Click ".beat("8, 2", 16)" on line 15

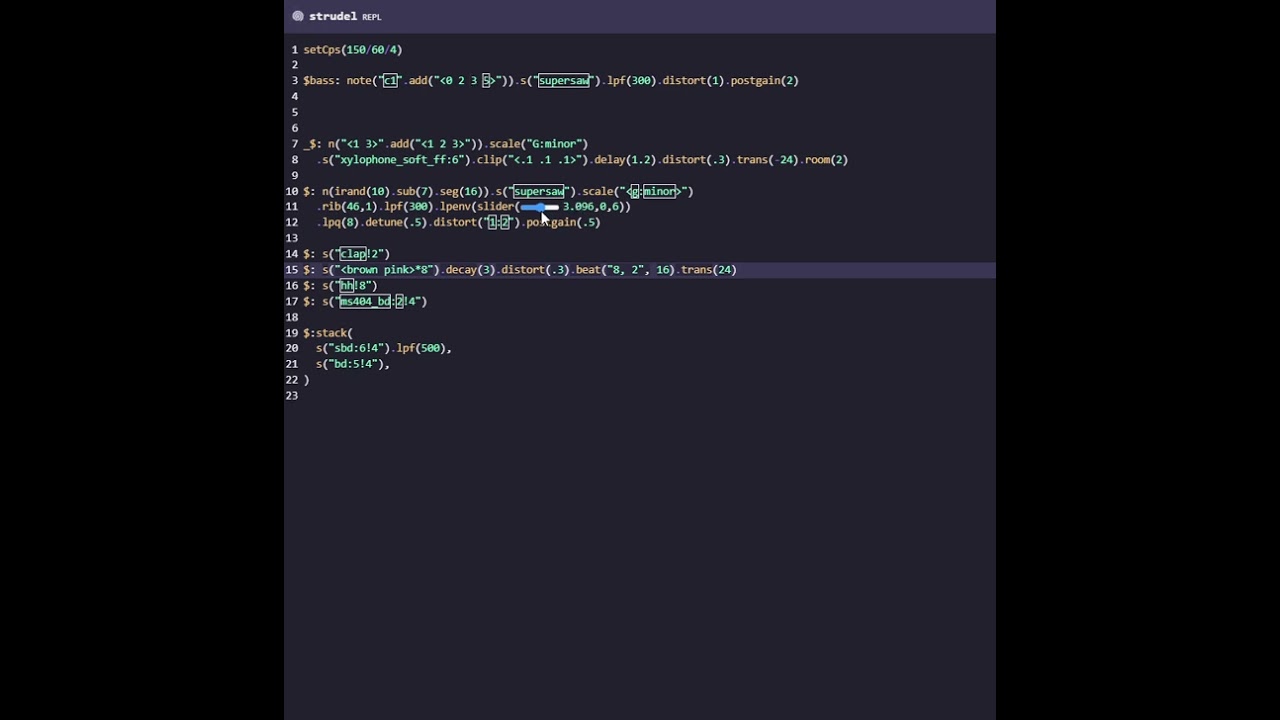pos(622,270)
